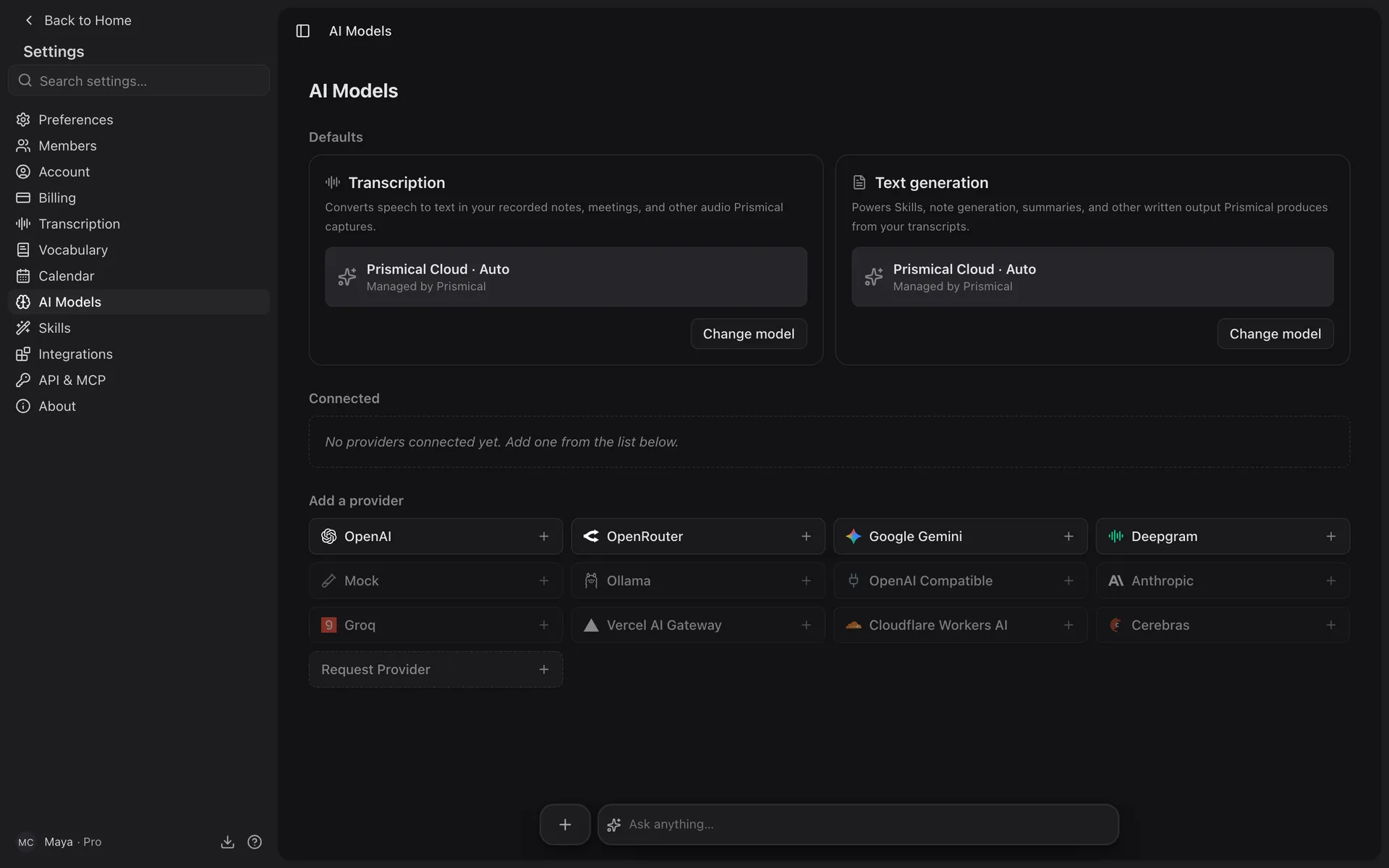1389x868 pixels.
Task: Add the Mock provider
Action: point(436,581)
